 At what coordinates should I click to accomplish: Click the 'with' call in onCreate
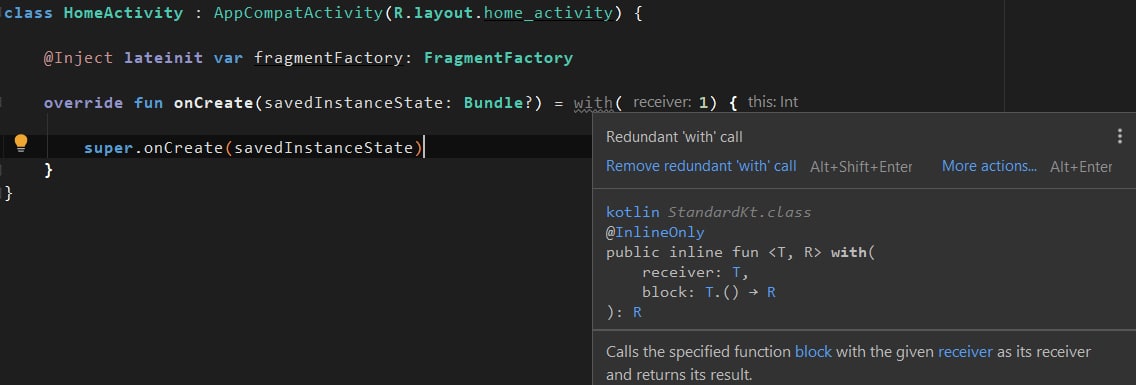(x=593, y=103)
